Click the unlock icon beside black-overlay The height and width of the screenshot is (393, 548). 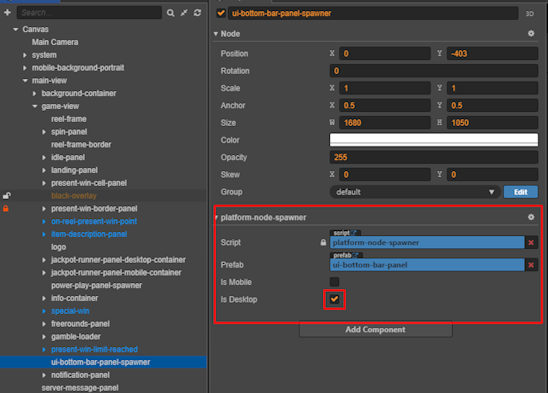(x=7, y=196)
